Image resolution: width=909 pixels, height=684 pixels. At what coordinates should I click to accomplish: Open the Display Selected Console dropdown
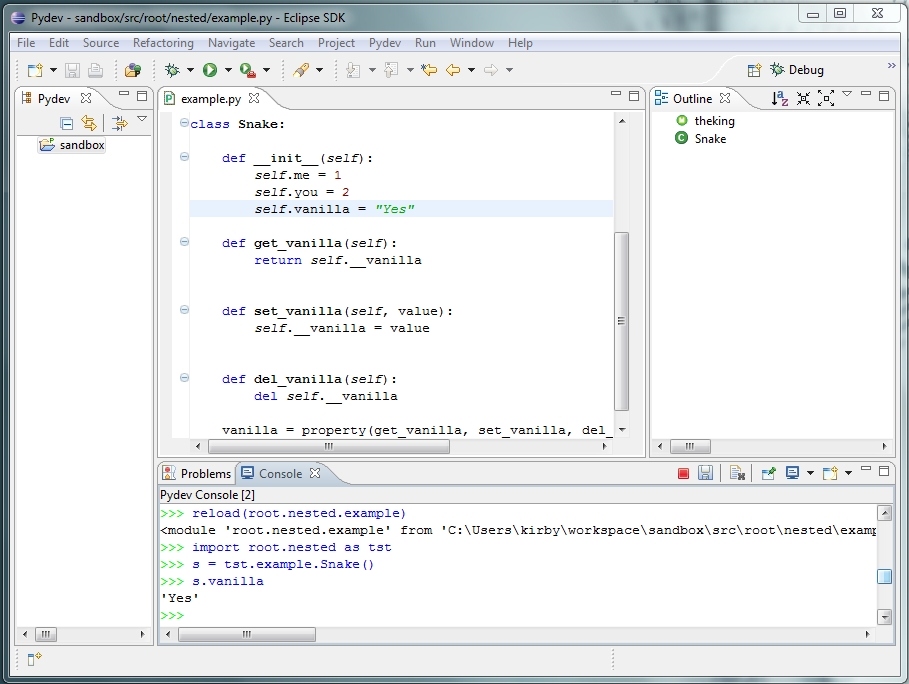click(x=810, y=473)
